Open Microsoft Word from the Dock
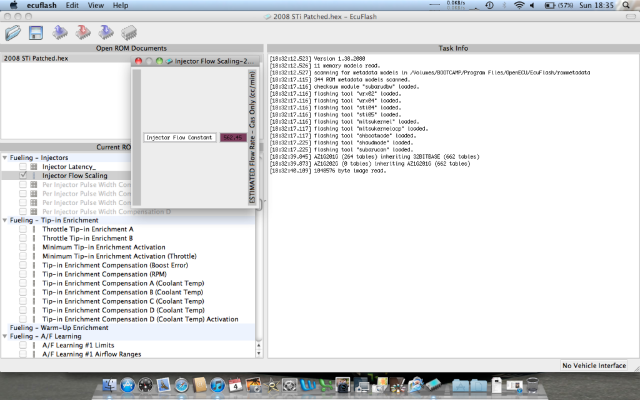This screenshot has height=400, width=640. pos(308,385)
